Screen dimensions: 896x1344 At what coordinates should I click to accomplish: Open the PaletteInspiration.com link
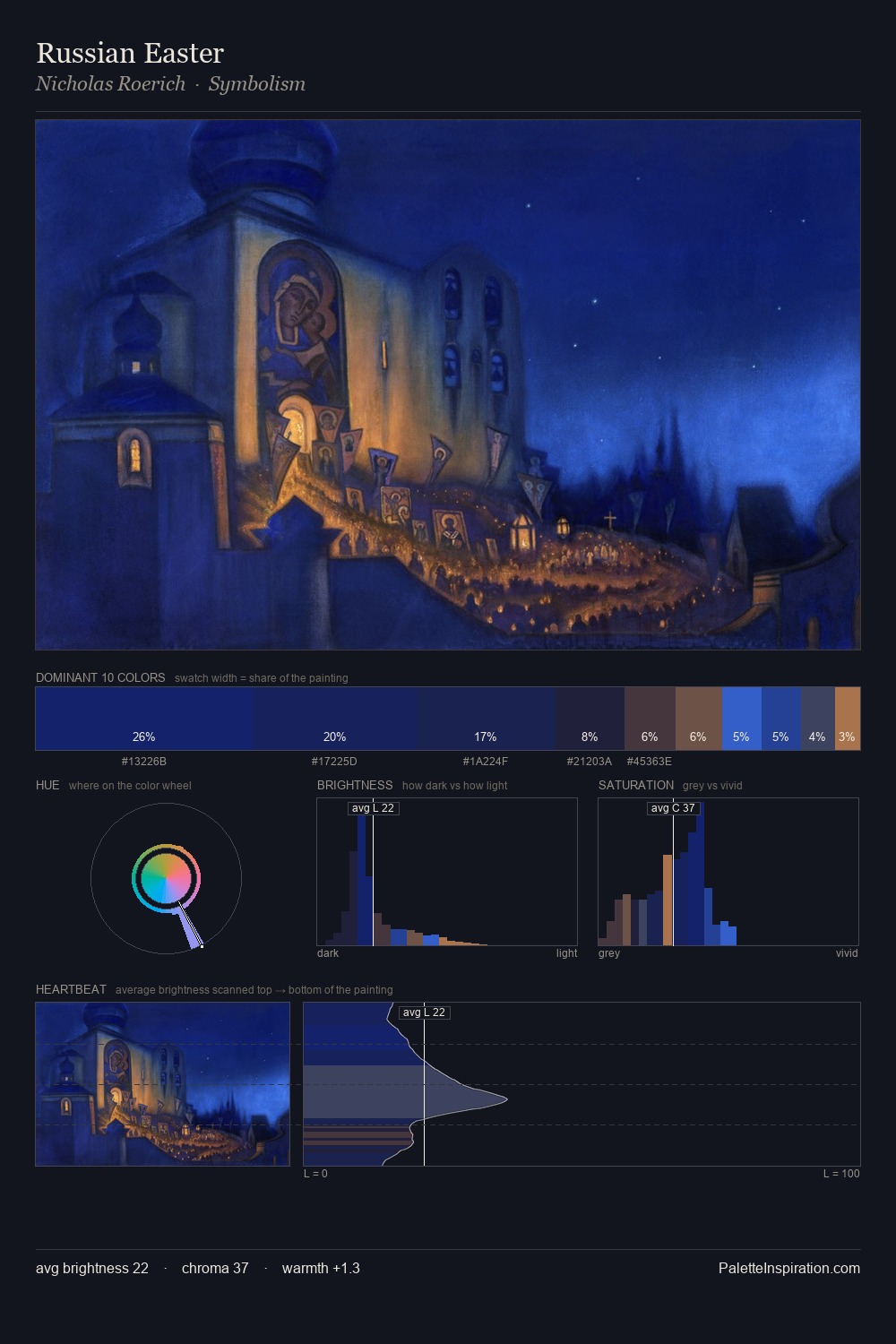[x=789, y=1268]
